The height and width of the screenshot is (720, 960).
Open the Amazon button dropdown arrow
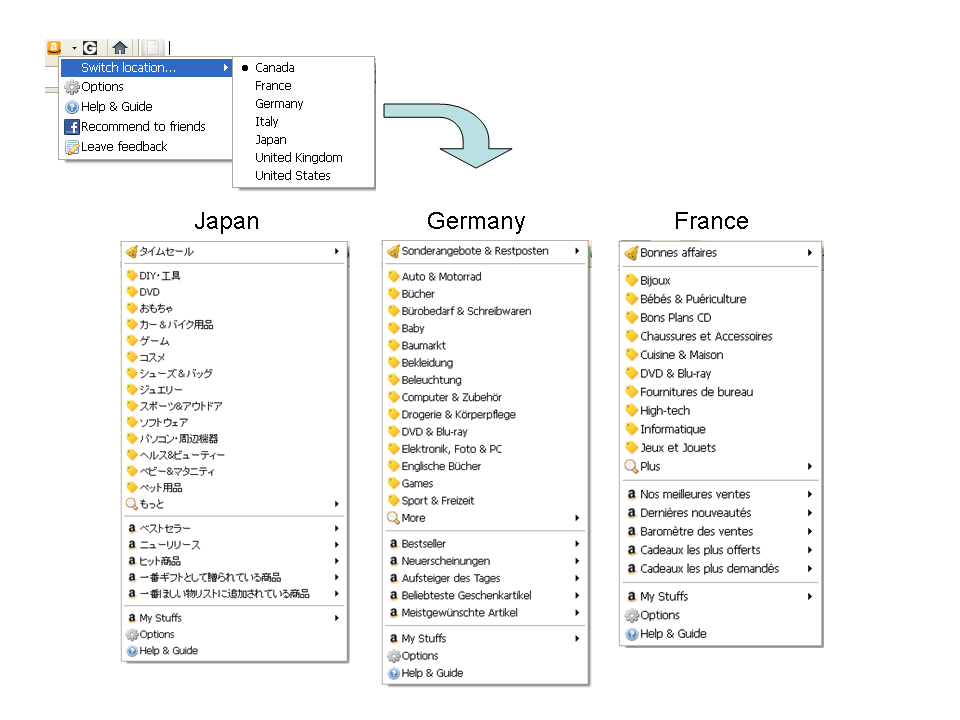tap(74, 48)
